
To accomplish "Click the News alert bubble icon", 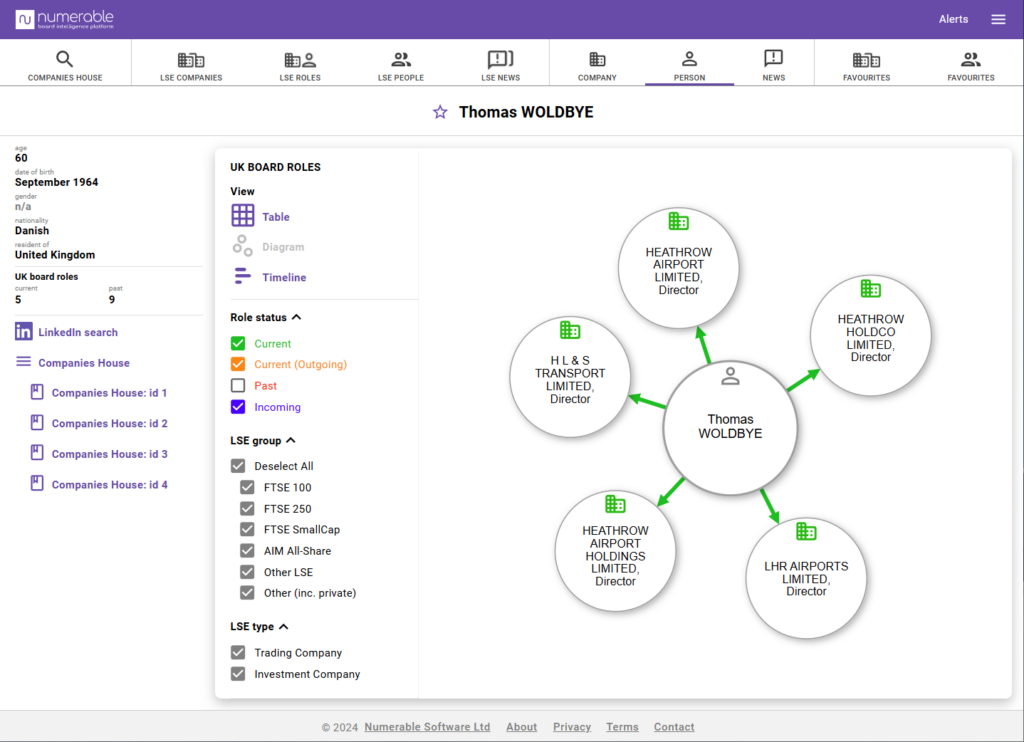I will [x=773, y=59].
